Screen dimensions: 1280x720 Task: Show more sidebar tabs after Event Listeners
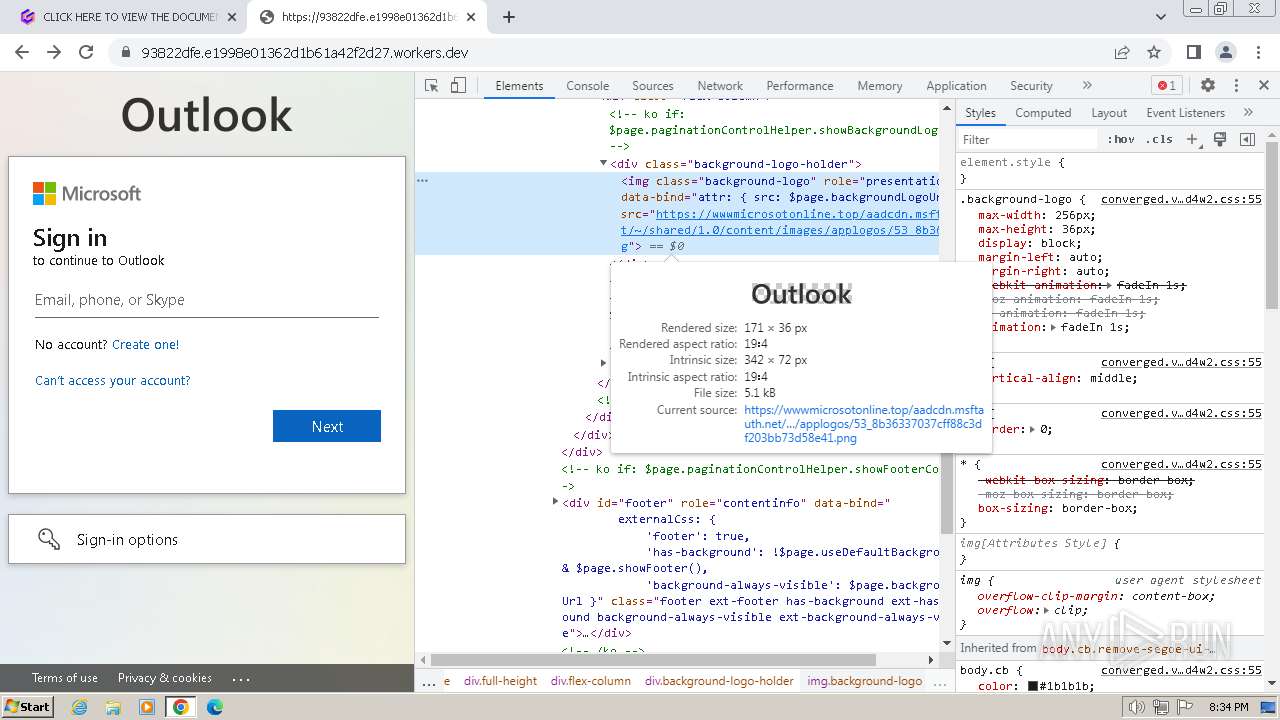click(1248, 113)
